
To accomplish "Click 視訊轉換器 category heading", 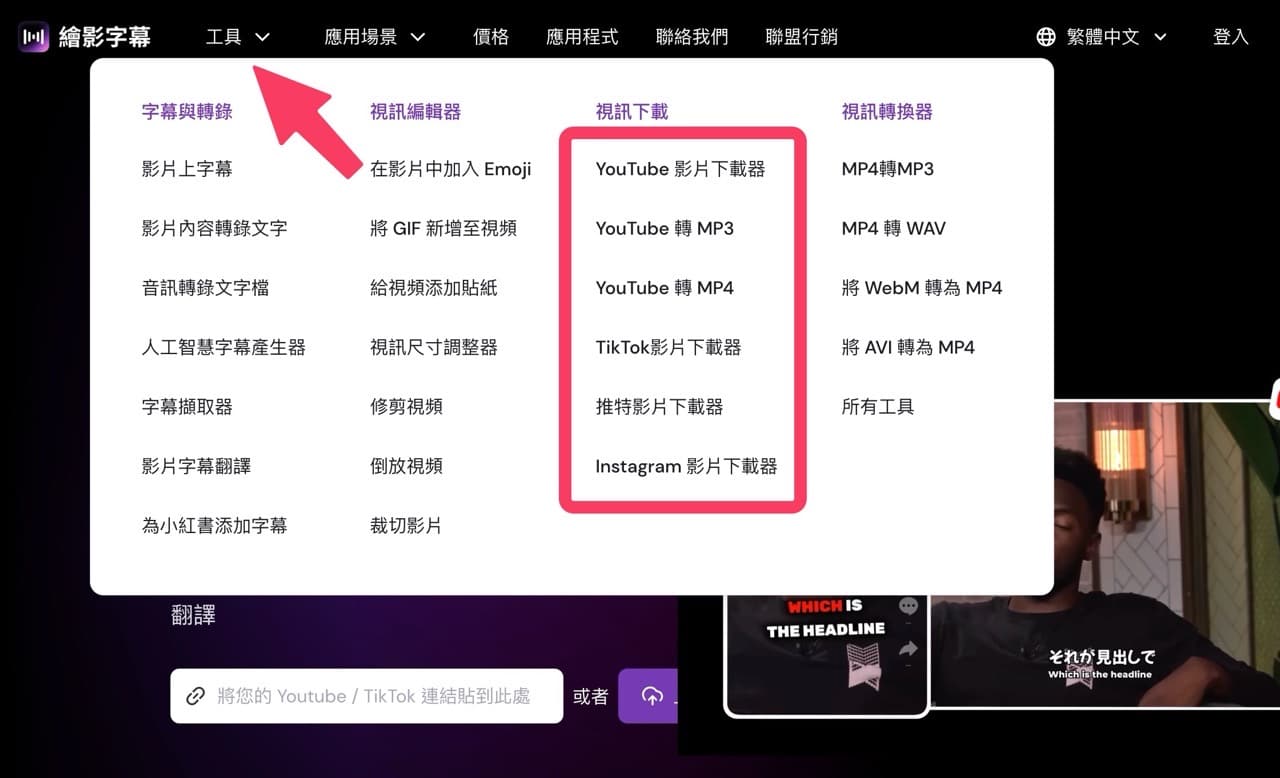I will [887, 111].
